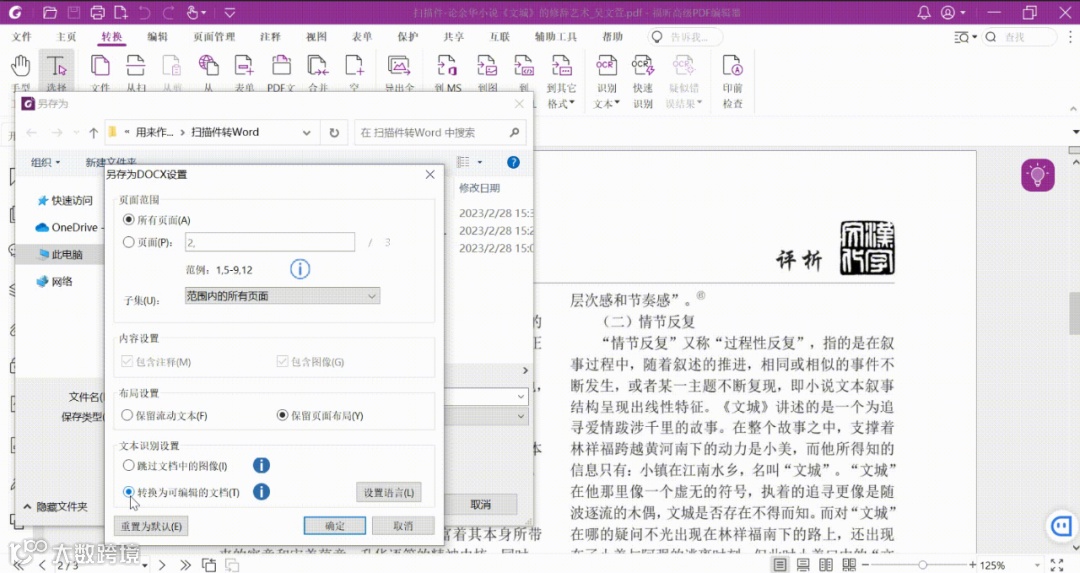Click the Set Language button
This screenshot has height=573, width=1080.
coord(388,492)
